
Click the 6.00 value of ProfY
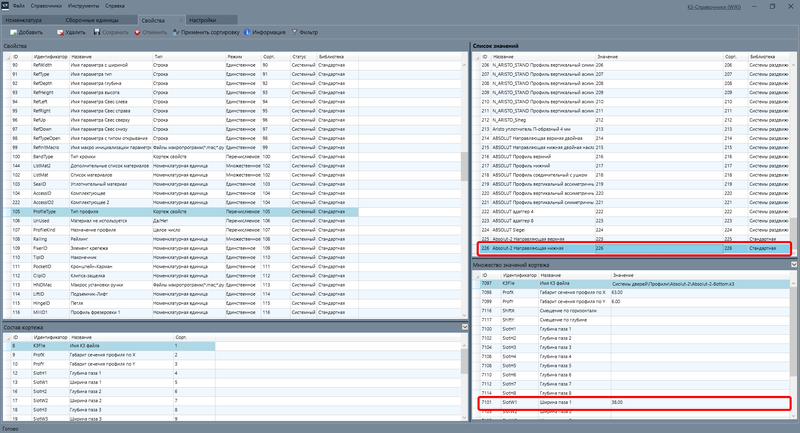click(x=616, y=302)
